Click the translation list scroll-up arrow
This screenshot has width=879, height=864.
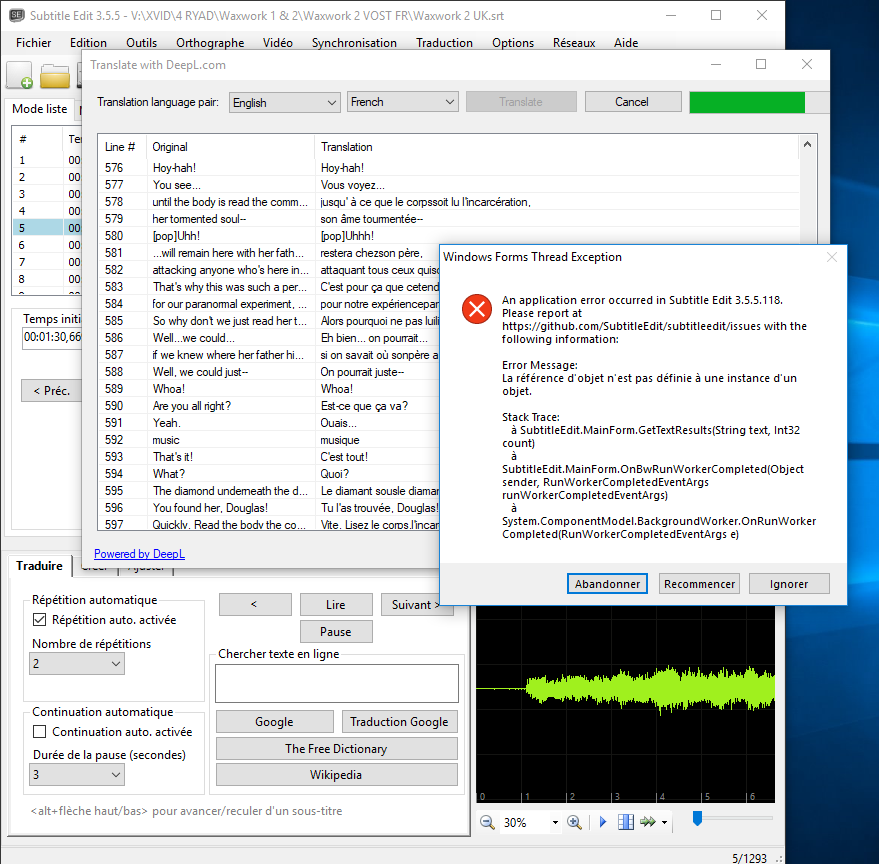click(807, 145)
